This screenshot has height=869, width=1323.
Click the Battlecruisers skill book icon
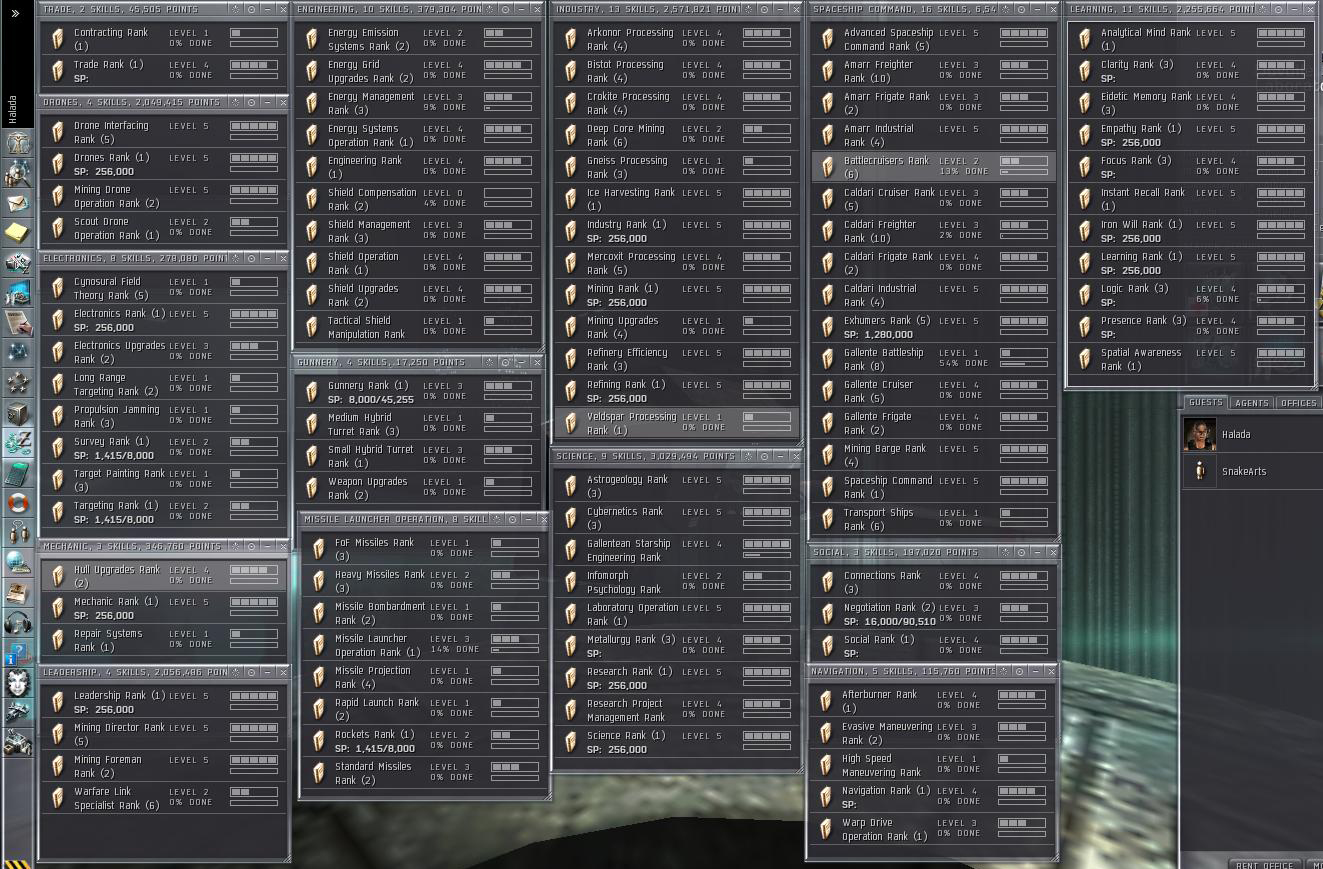(828, 167)
